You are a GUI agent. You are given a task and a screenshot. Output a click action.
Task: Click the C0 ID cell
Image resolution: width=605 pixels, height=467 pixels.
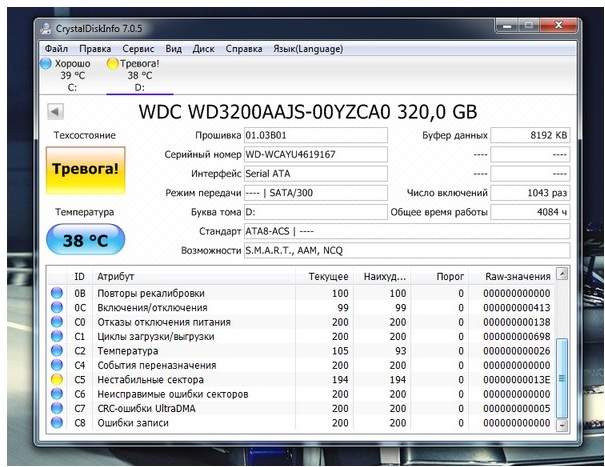[x=80, y=322]
